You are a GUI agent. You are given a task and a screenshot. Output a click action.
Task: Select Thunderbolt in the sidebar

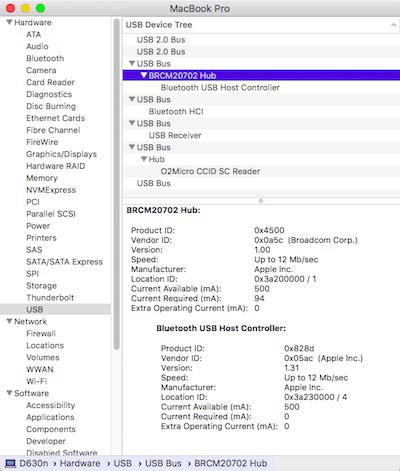(50, 298)
